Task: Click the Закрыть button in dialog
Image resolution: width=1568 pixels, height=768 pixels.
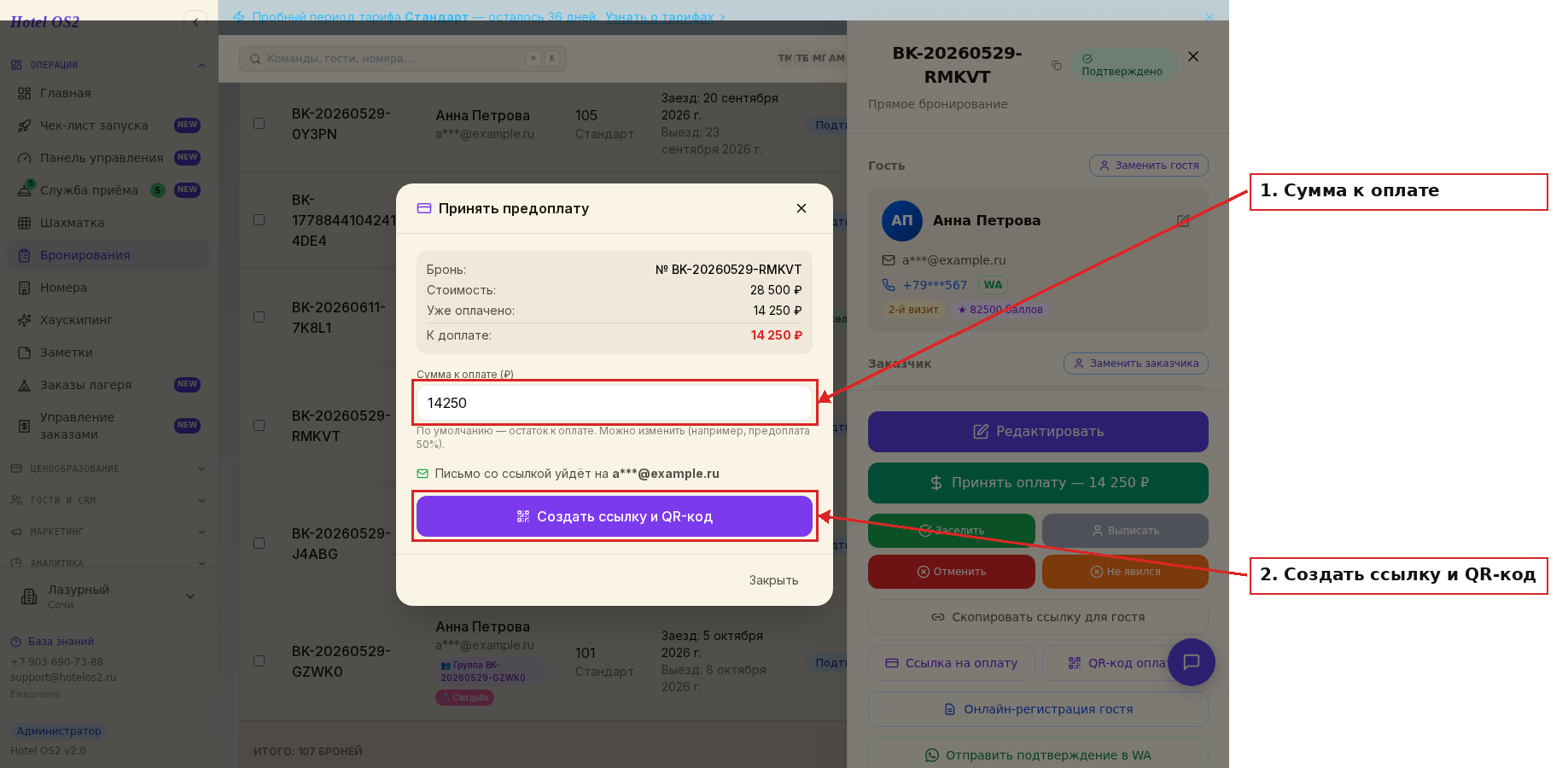Action: pyautogui.click(x=773, y=580)
